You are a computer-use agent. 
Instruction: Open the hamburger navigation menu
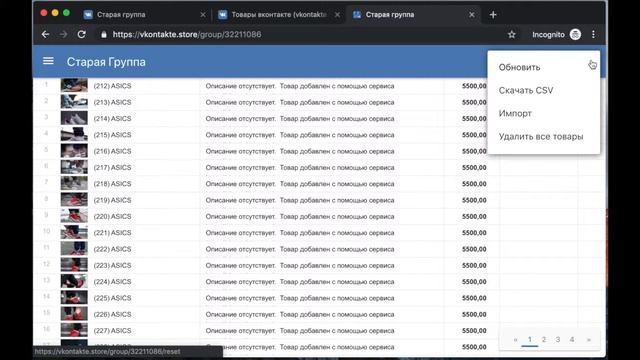pyautogui.click(x=48, y=61)
